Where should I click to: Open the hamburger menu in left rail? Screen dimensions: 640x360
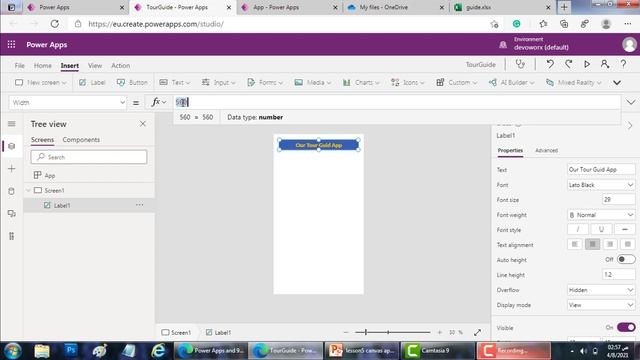coord(11,124)
